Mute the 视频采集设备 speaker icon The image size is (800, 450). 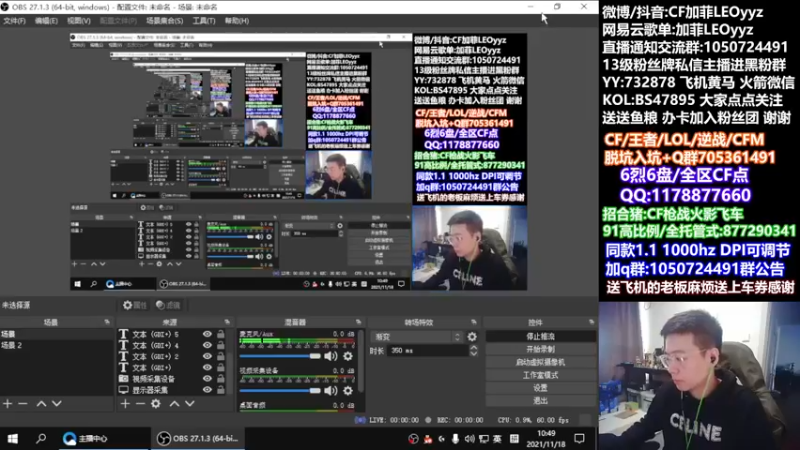pyautogui.click(x=331, y=391)
